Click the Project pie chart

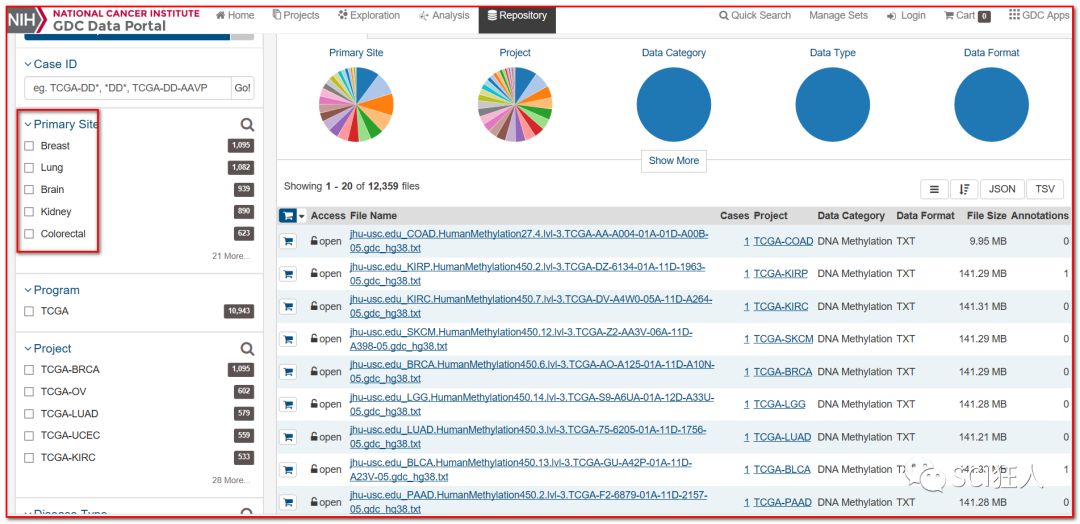[x=515, y=105]
